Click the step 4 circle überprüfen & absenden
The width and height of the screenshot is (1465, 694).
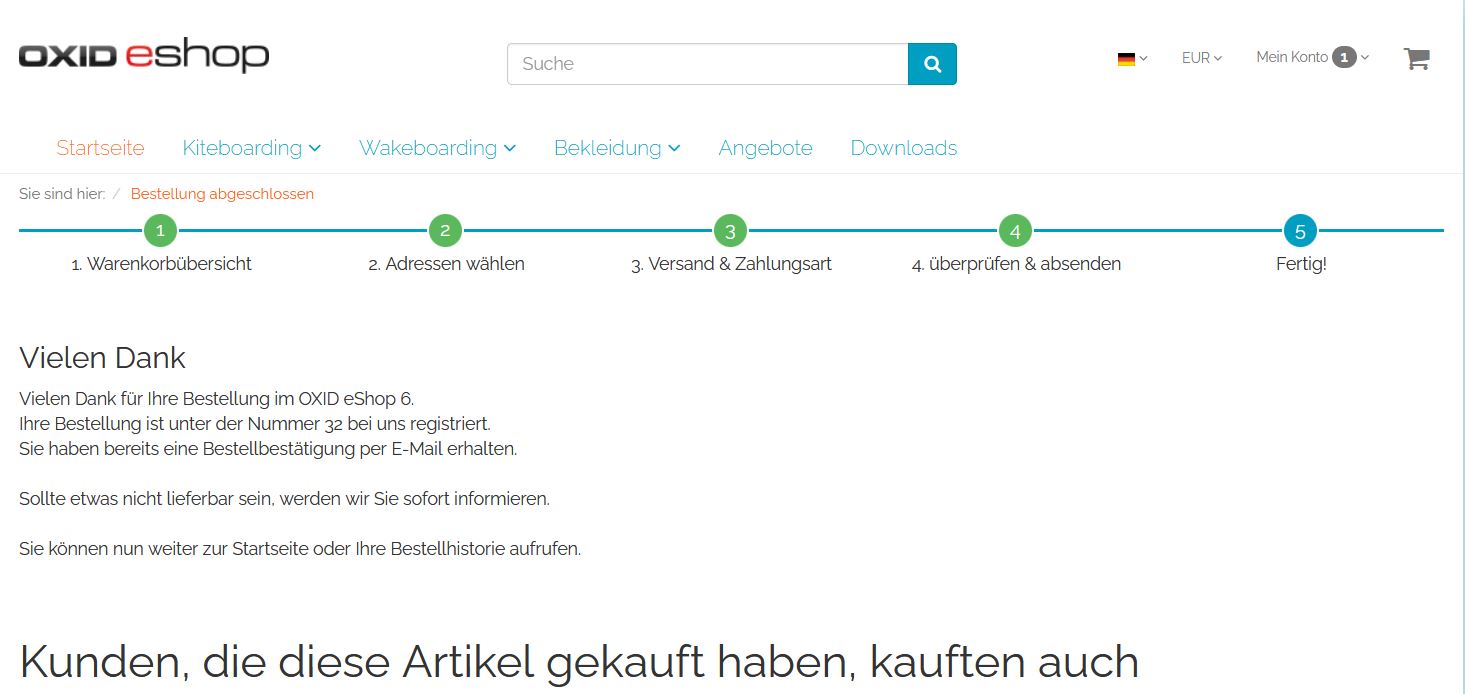click(x=1015, y=231)
